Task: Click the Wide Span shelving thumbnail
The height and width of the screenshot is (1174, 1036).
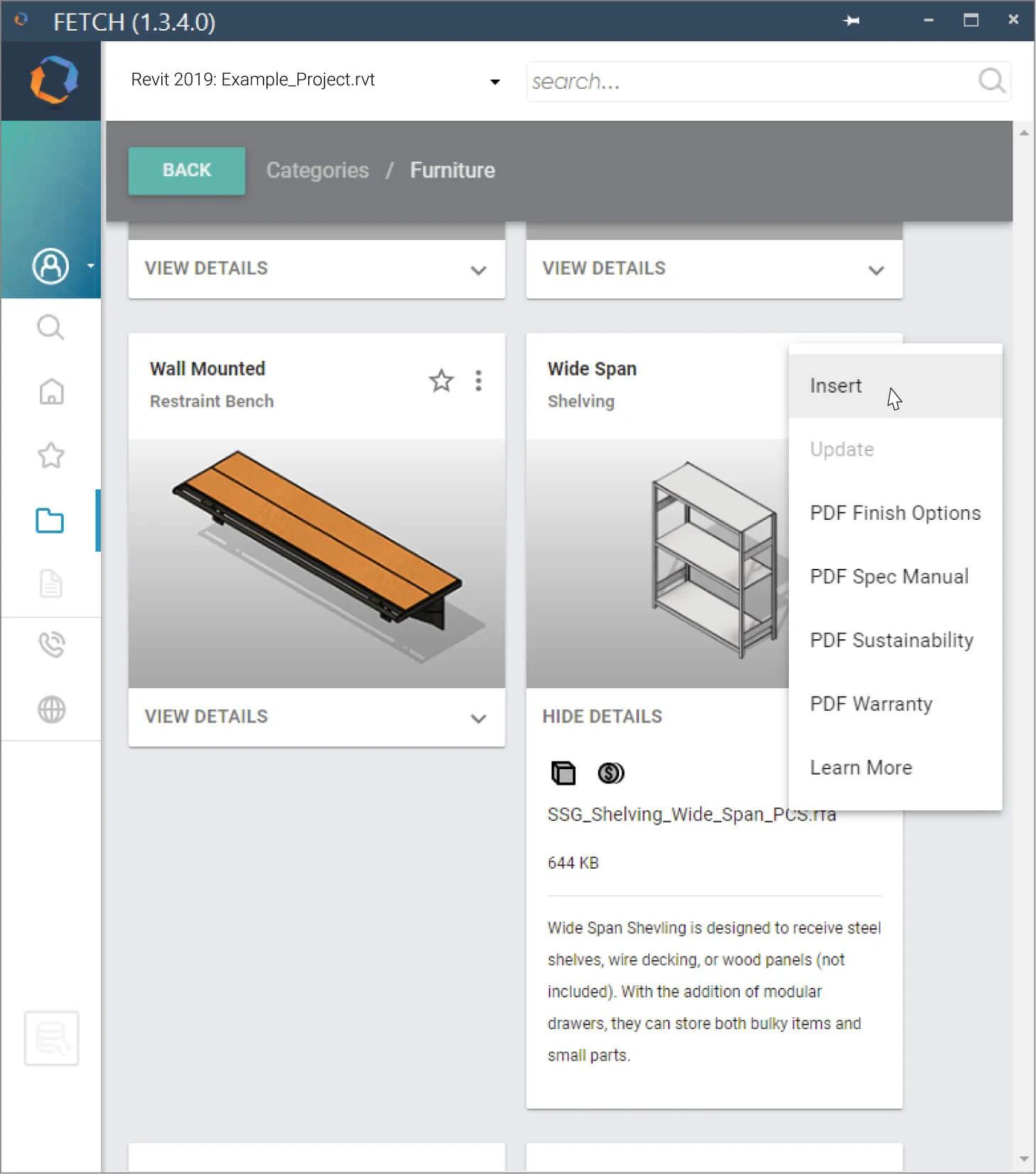Action: [x=657, y=563]
